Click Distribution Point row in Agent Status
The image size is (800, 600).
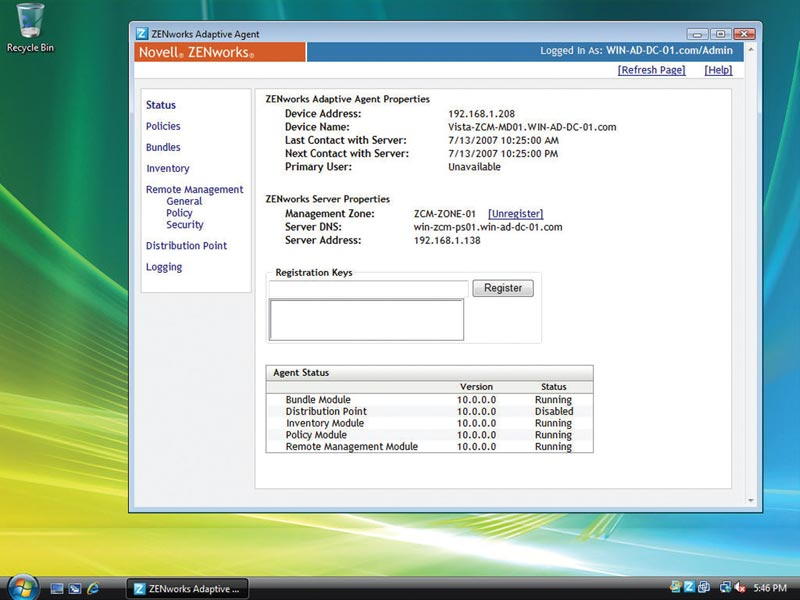click(429, 411)
